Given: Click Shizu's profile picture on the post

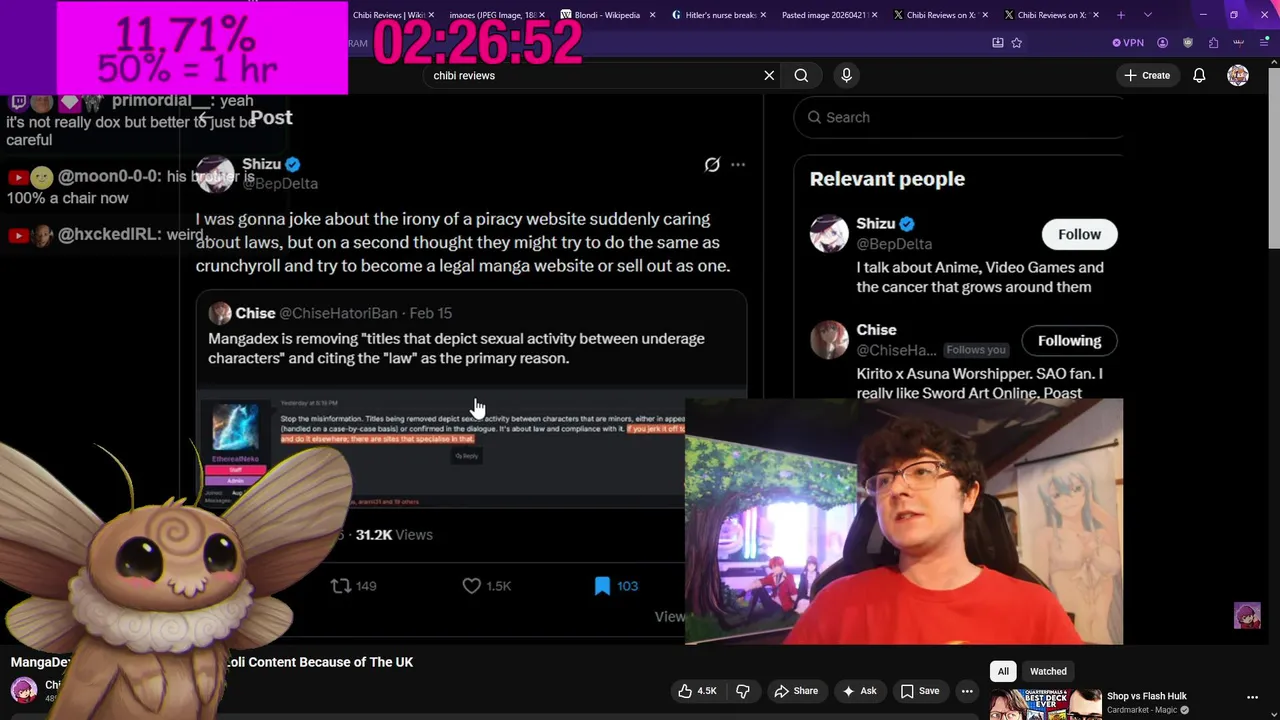Looking at the screenshot, I should 215,174.
